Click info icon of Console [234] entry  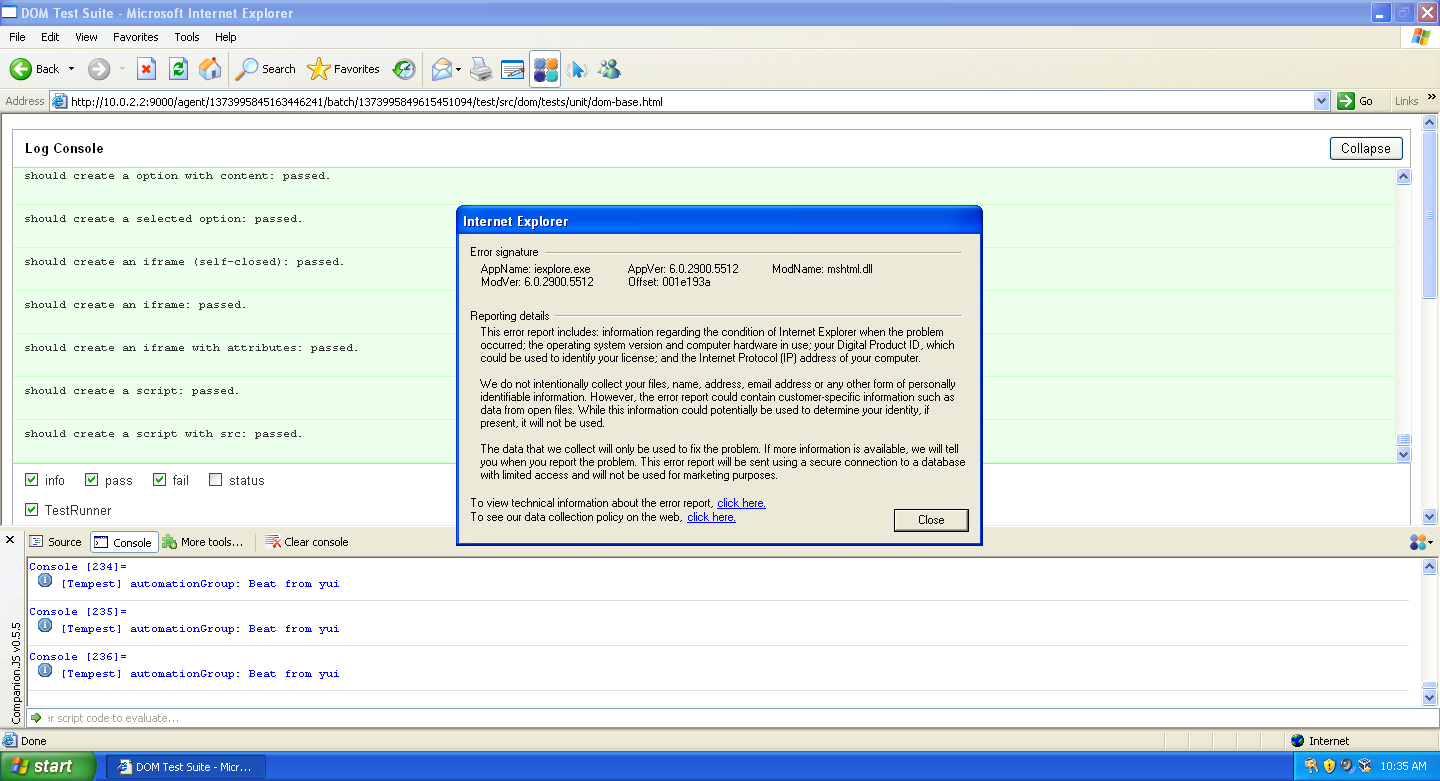coord(45,581)
